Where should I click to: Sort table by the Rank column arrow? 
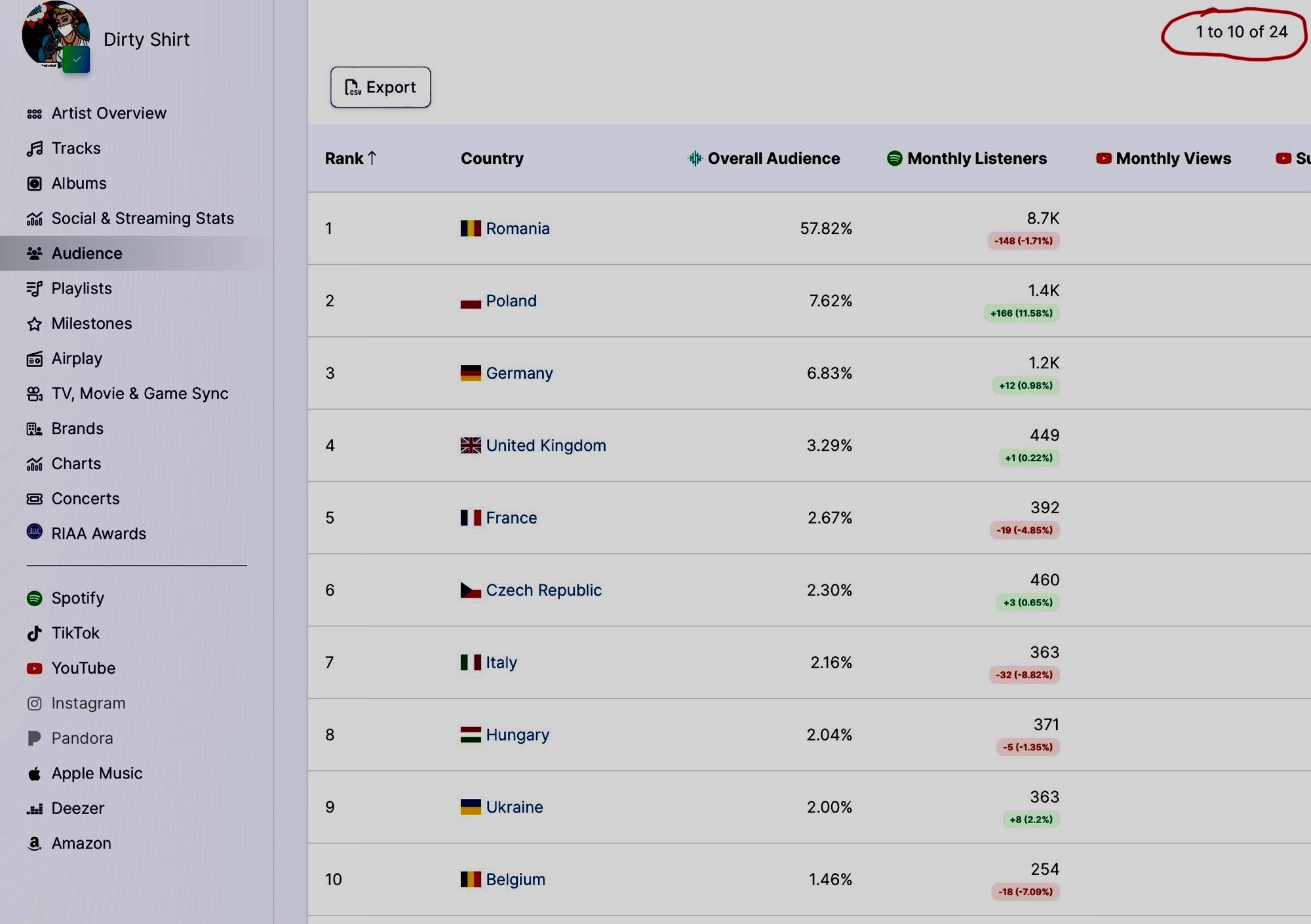click(x=372, y=158)
